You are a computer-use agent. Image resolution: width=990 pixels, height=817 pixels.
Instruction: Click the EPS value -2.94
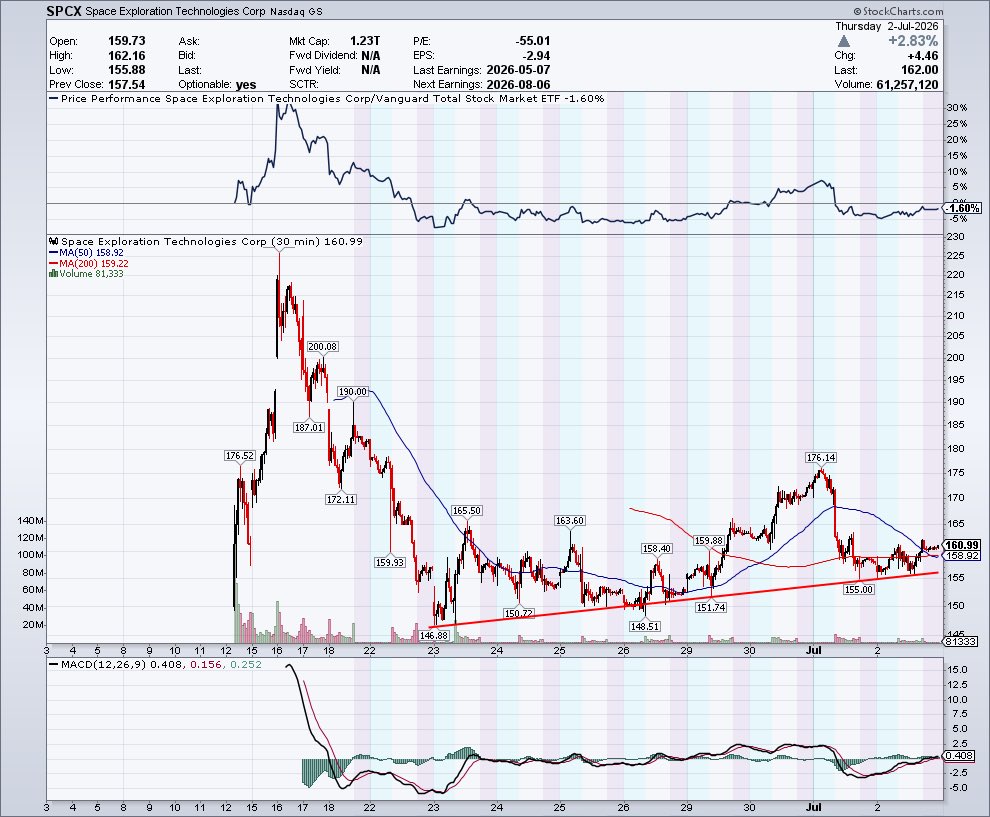point(536,55)
